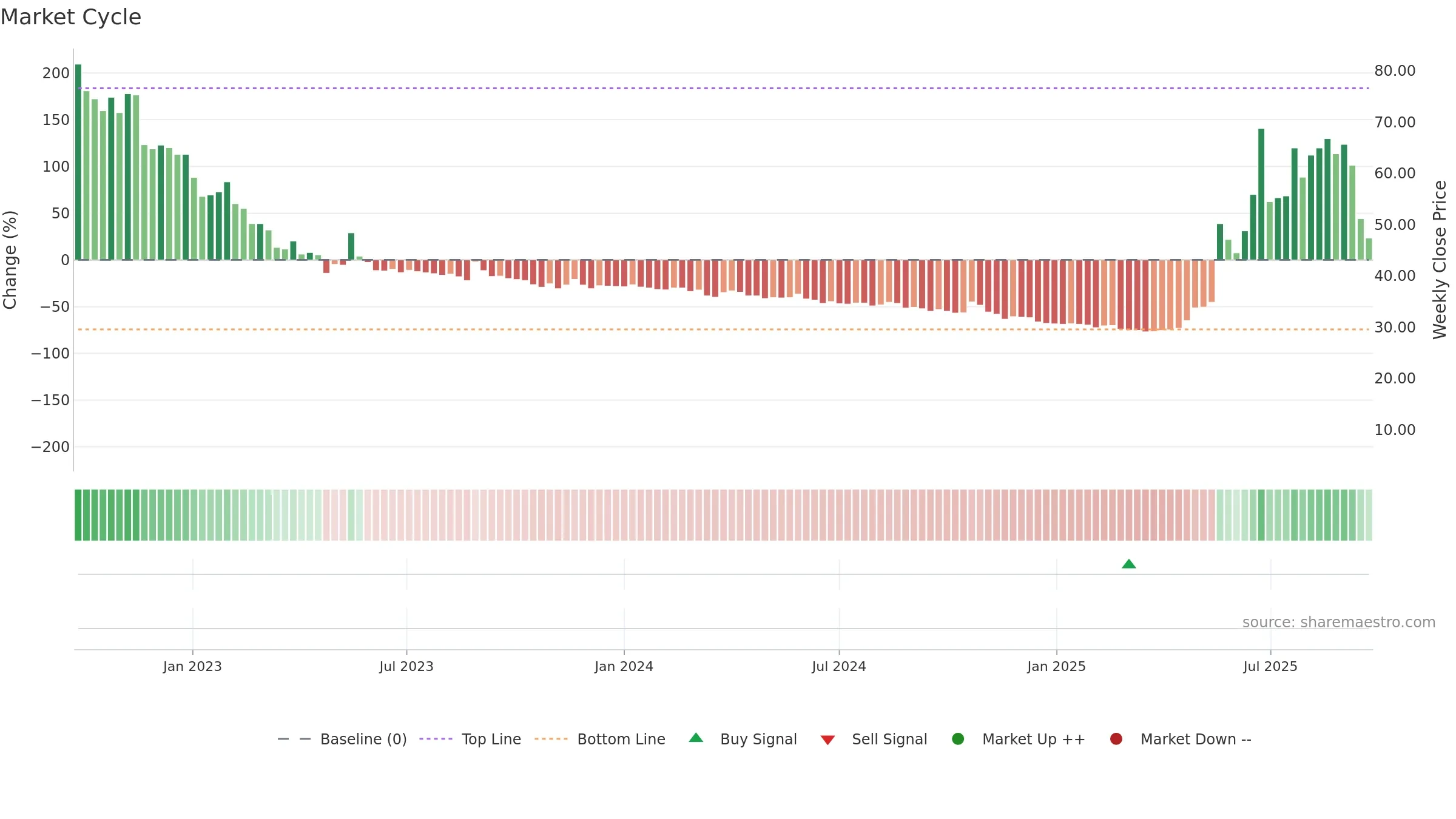Click the green Buy Signal legend triangle icon
This screenshot has width=1456, height=819.
[x=696, y=738]
